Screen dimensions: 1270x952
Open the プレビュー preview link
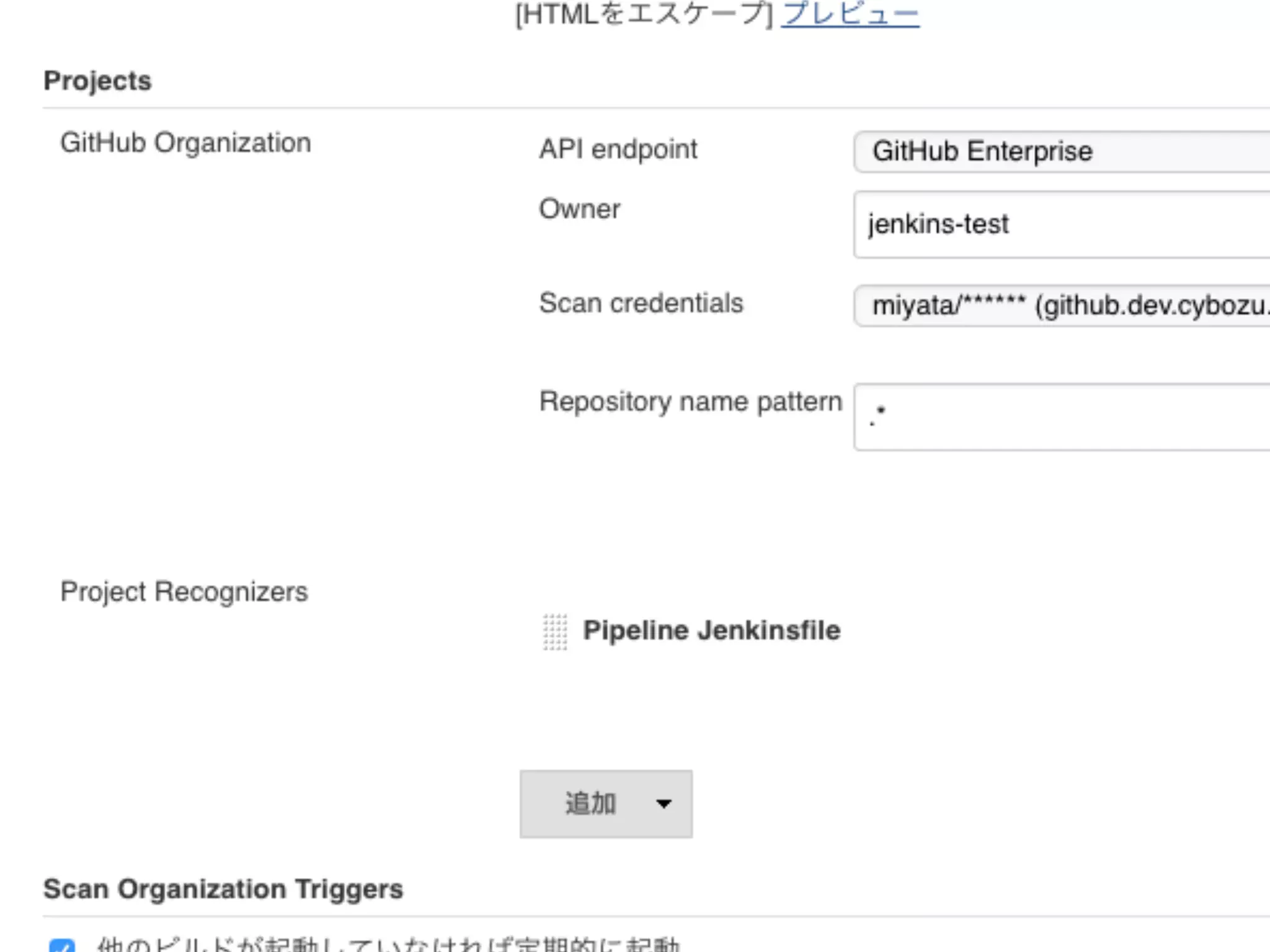(x=850, y=14)
